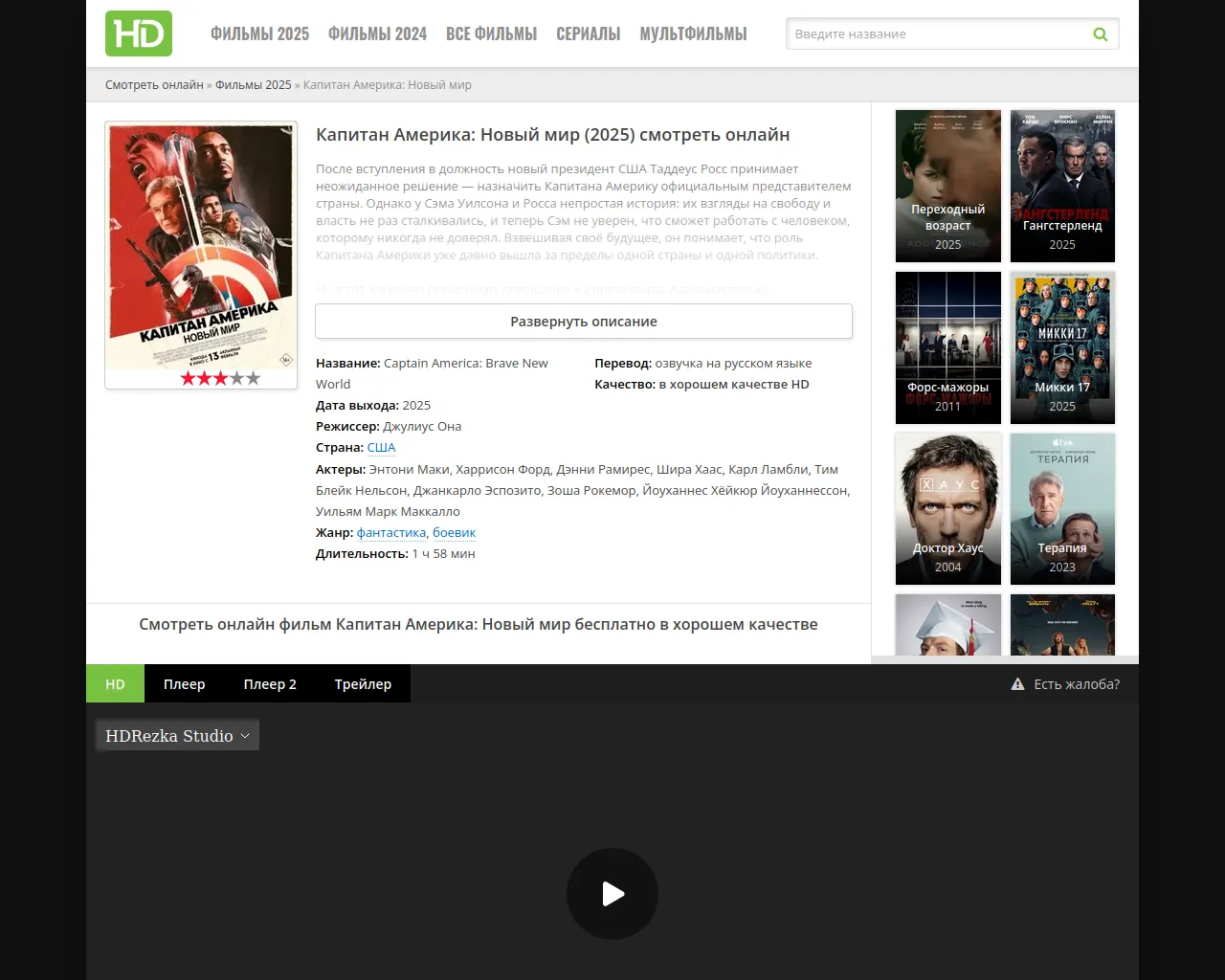1225x980 pixels.
Task: Switch to the Трейлер tab
Action: [x=363, y=683]
